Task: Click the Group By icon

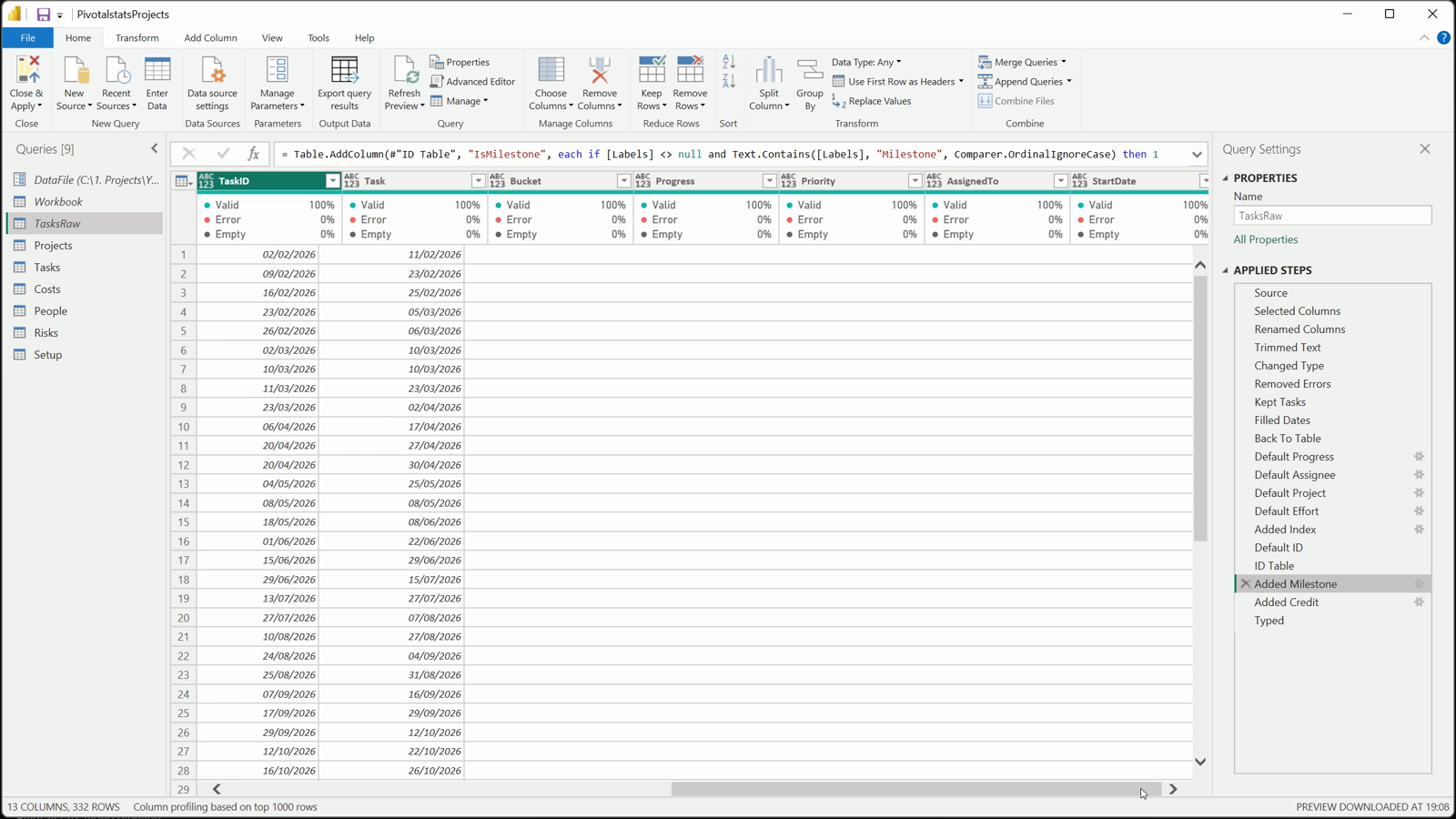Action: click(x=810, y=69)
